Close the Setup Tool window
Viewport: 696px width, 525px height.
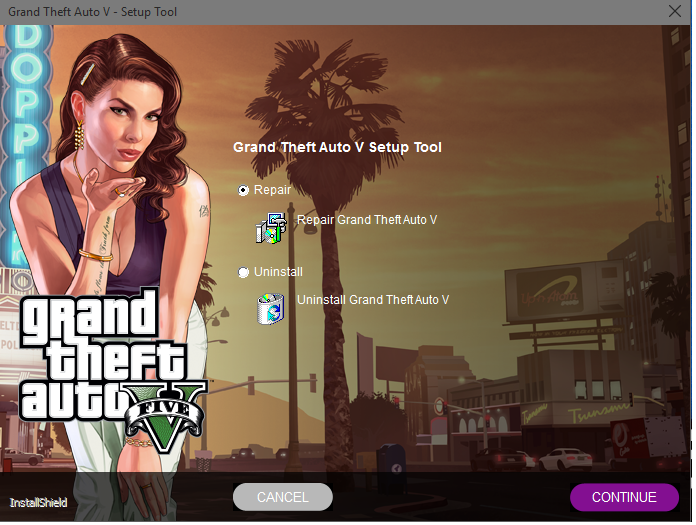pyautogui.click(x=677, y=12)
